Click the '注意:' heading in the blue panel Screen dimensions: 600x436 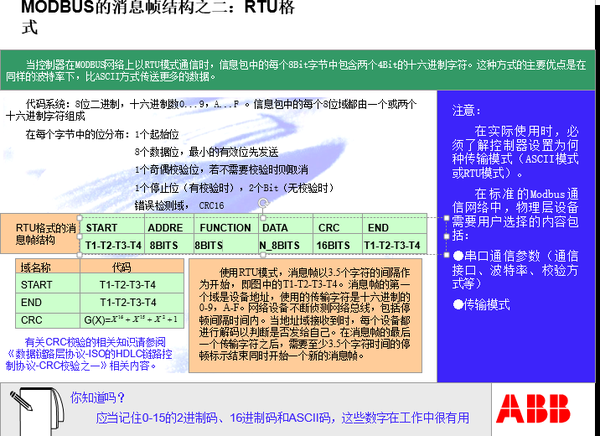(466, 111)
